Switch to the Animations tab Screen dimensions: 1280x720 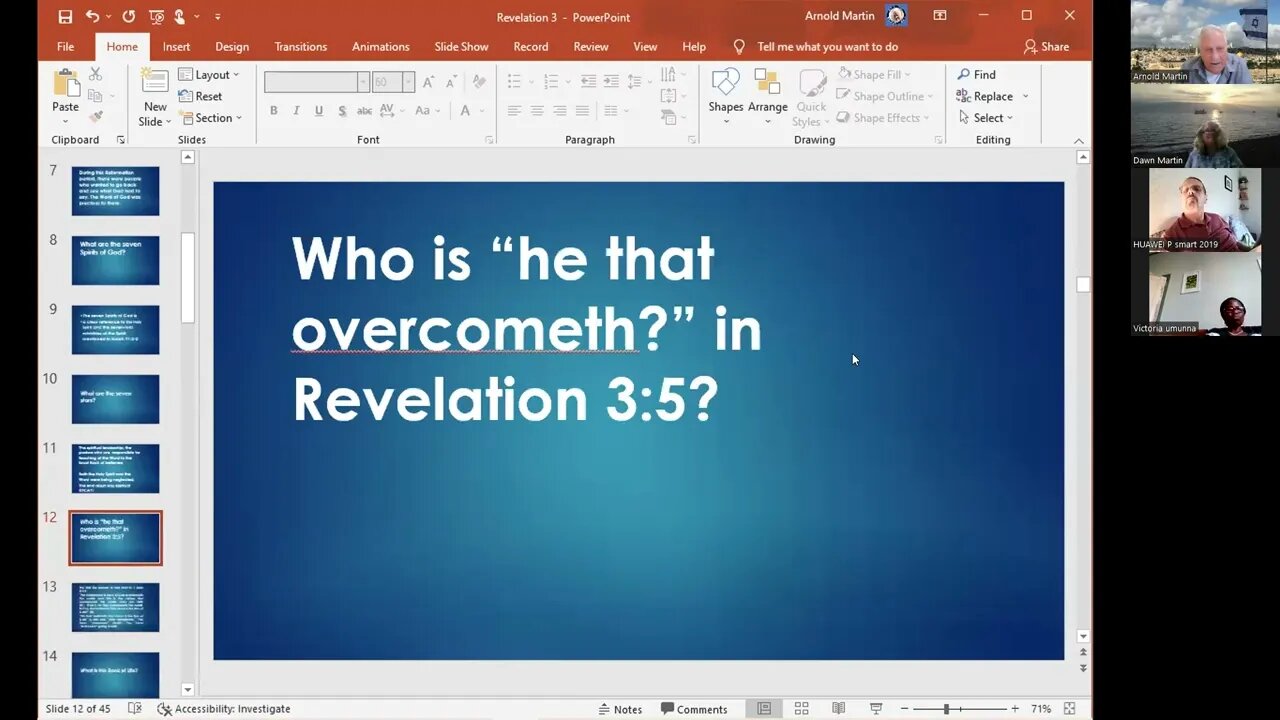click(381, 46)
